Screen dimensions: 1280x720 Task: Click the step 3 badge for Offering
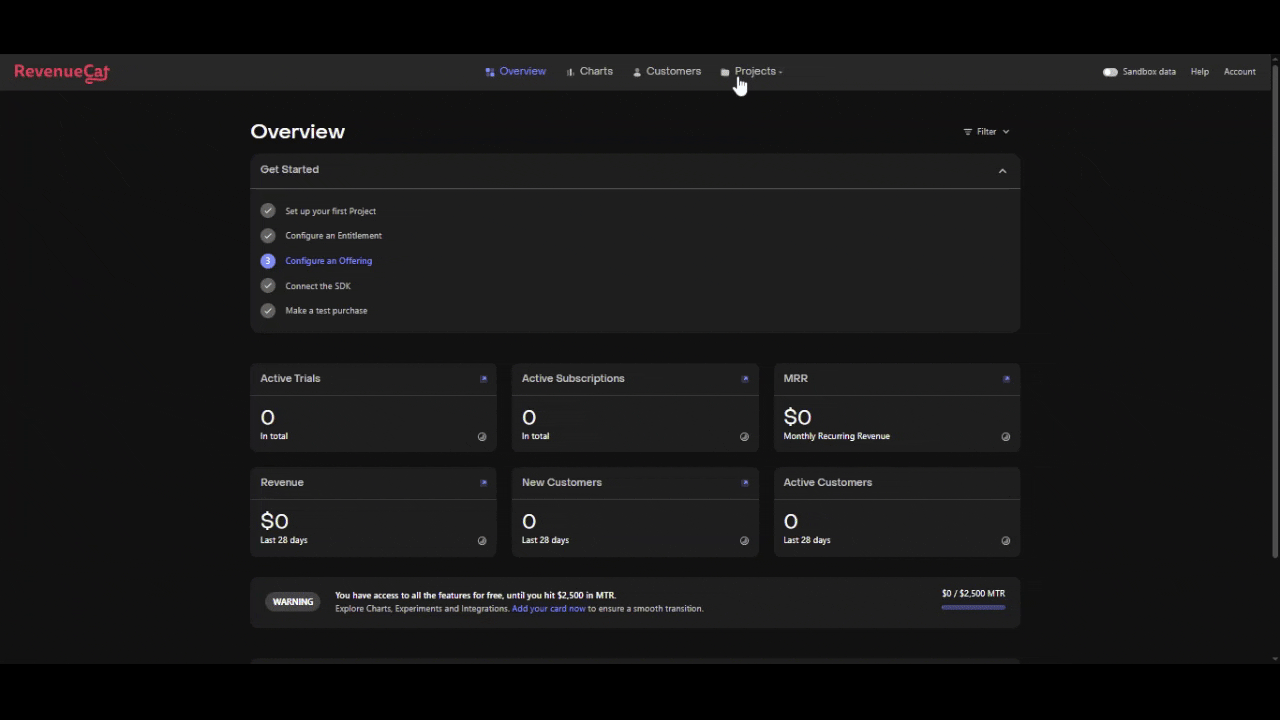click(267, 260)
